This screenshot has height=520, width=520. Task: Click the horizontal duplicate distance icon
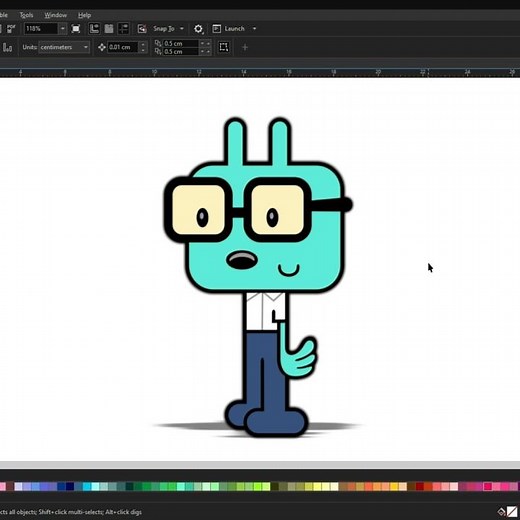point(158,43)
